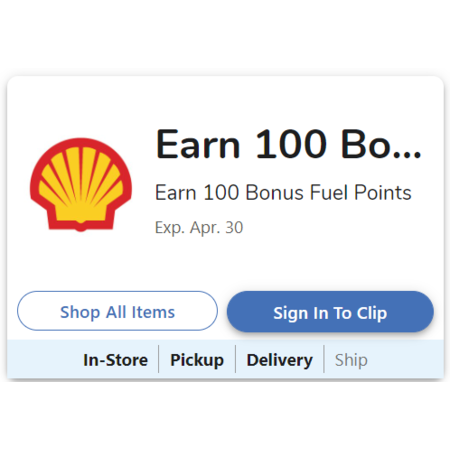This screenshot has width=450, height=450.
Task: Select the In-Store availability label
Action: pos(115,360)
